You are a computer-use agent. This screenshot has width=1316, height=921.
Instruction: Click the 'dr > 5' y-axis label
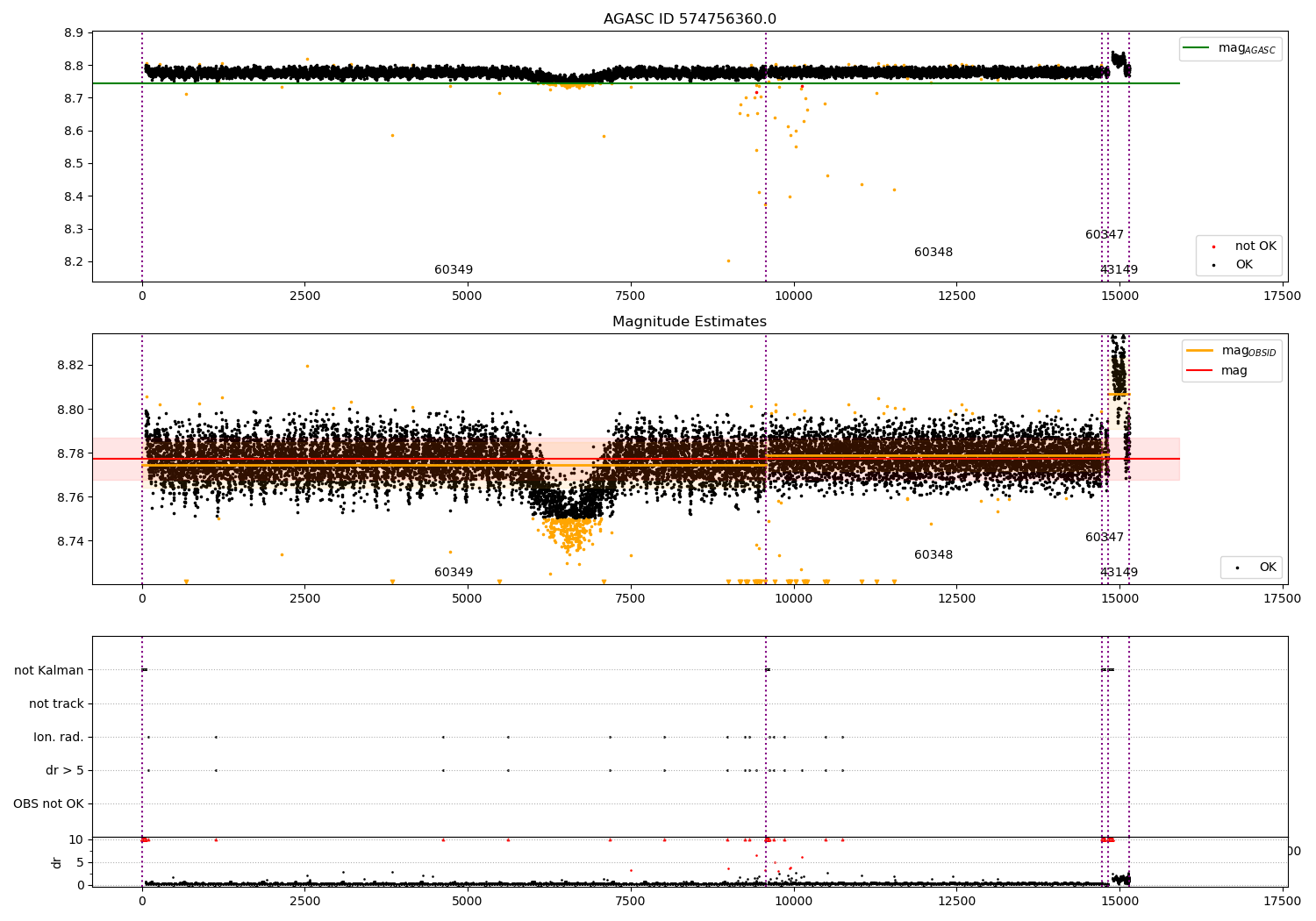pos(65,770)
